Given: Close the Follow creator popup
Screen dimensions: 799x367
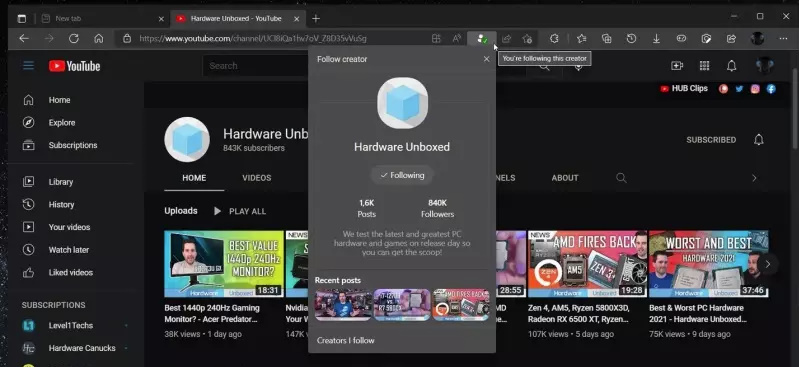Looking at the screenshot, I should point(487,59).
